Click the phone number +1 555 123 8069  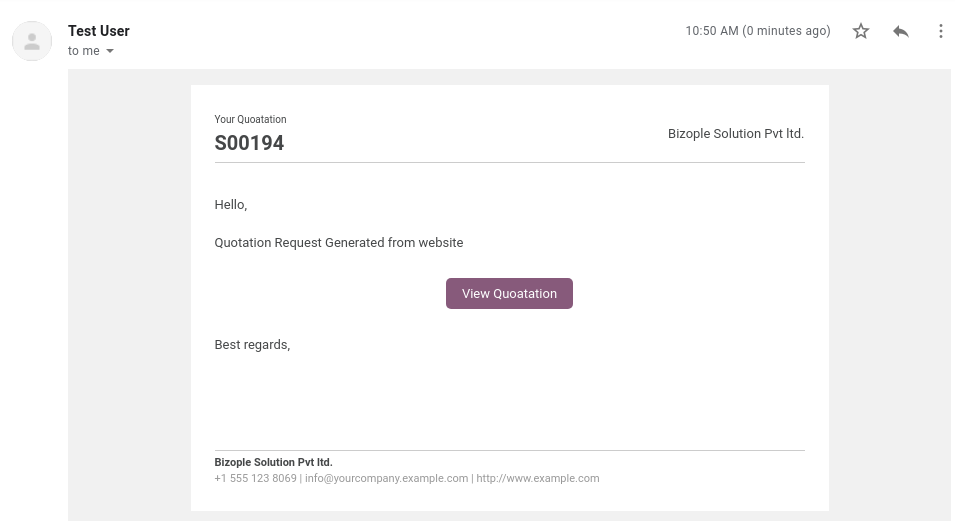(x=255, y=478)
